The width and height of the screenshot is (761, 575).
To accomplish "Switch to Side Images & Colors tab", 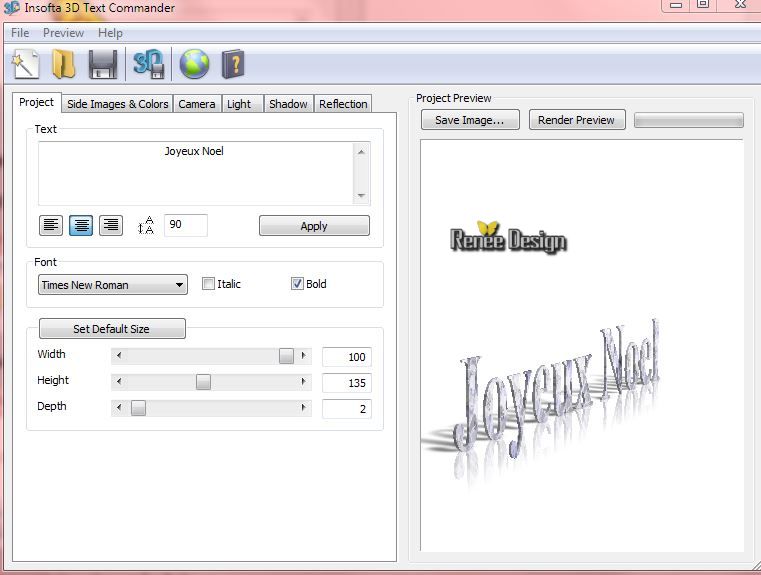I will 117,104.
